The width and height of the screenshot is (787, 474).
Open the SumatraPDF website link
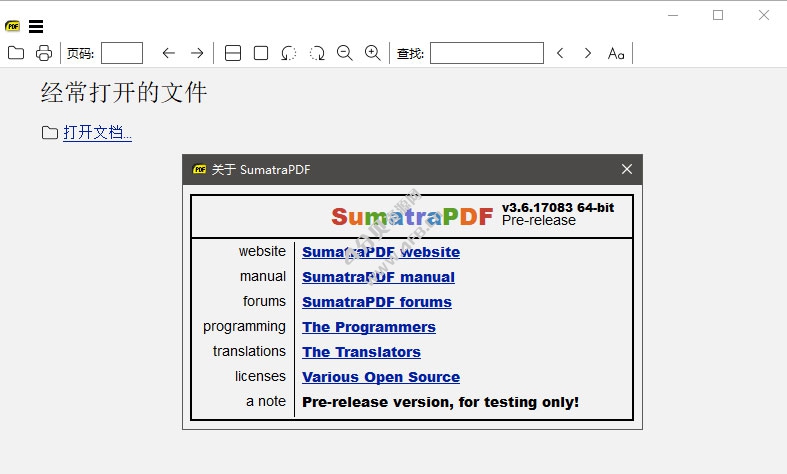pyautogui.click(x=381, y=252)
